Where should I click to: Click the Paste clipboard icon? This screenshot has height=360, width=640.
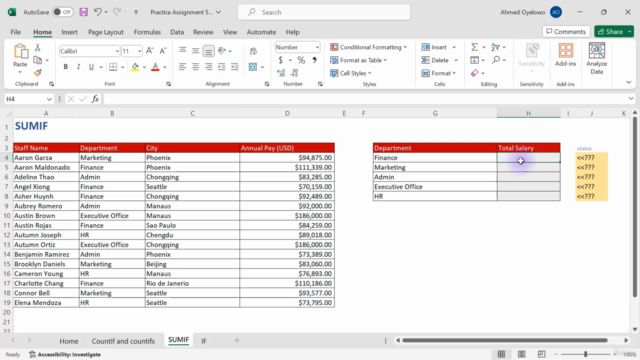[20, 52]
